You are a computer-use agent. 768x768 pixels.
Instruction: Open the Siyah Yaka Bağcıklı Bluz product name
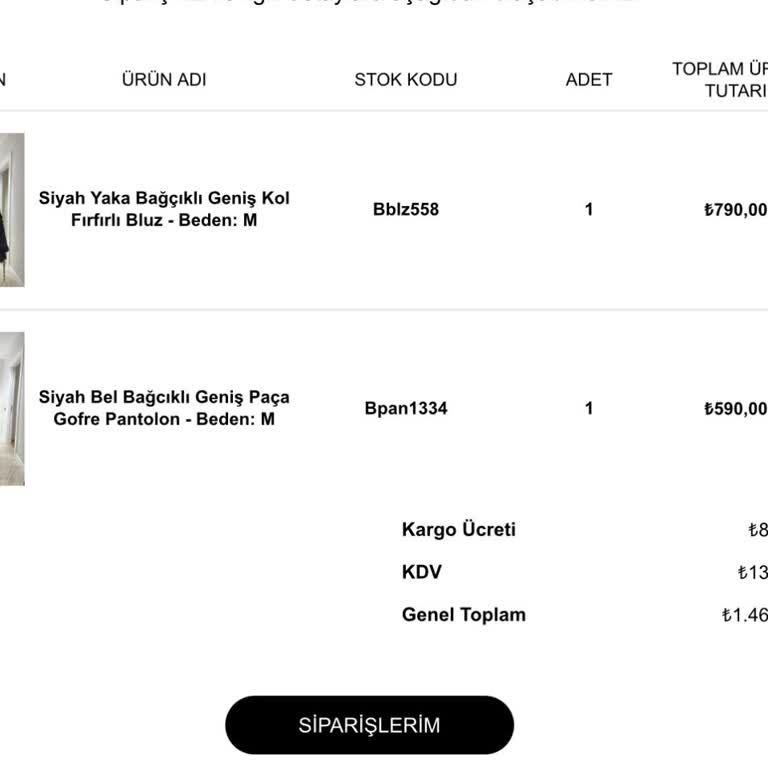point(164,209)
